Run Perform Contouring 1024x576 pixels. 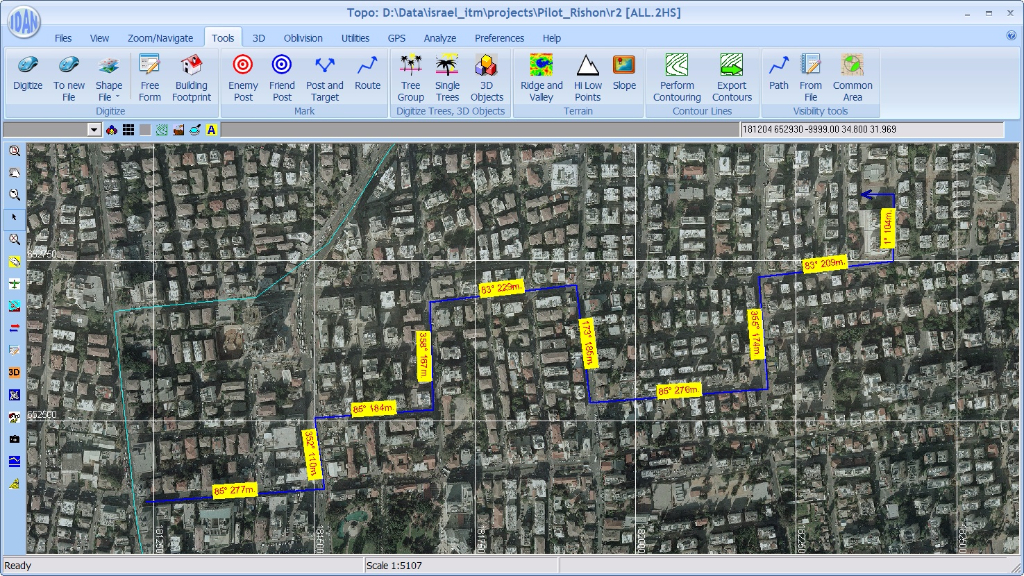(677, 77)
